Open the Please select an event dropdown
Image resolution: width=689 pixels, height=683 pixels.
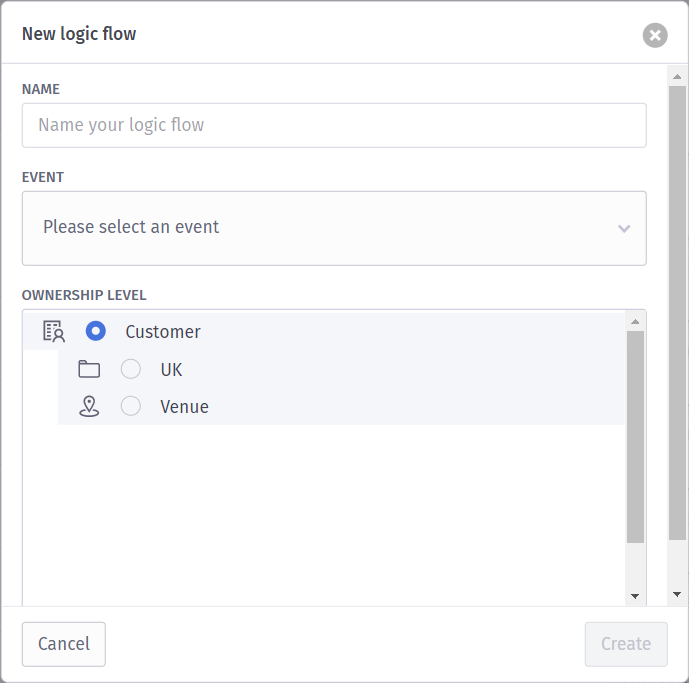point(320,228)
